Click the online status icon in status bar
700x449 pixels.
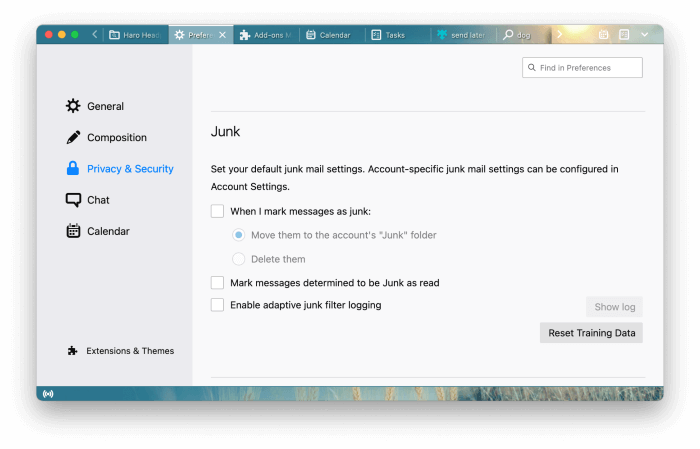[x=48, y=394]
